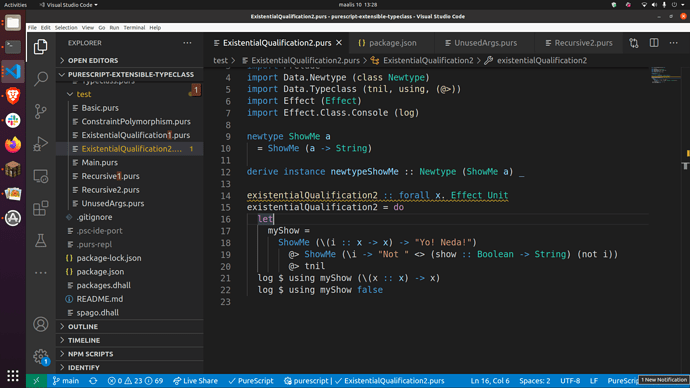Show additional activity bar views ellipsis
Screen dimensions: 690x388
tap(40, 273)
